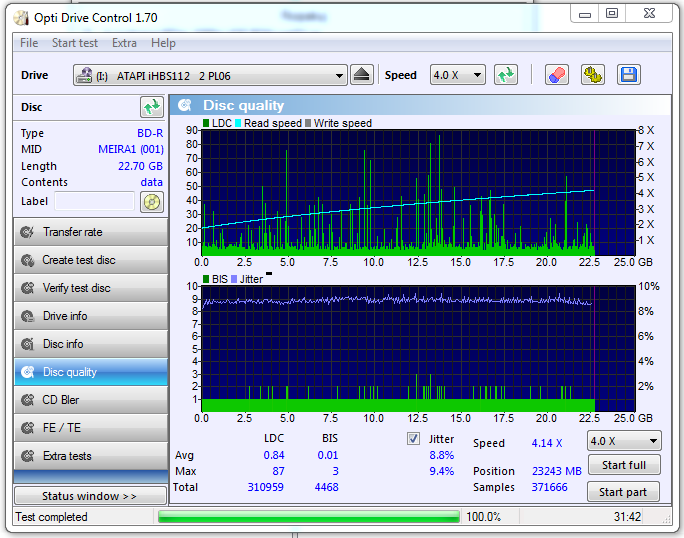Image resolution: width=684 pixels, height=538 pixels.
Task: Open the Extra menu
Action: pyautogui.click(x=124, y=43)
